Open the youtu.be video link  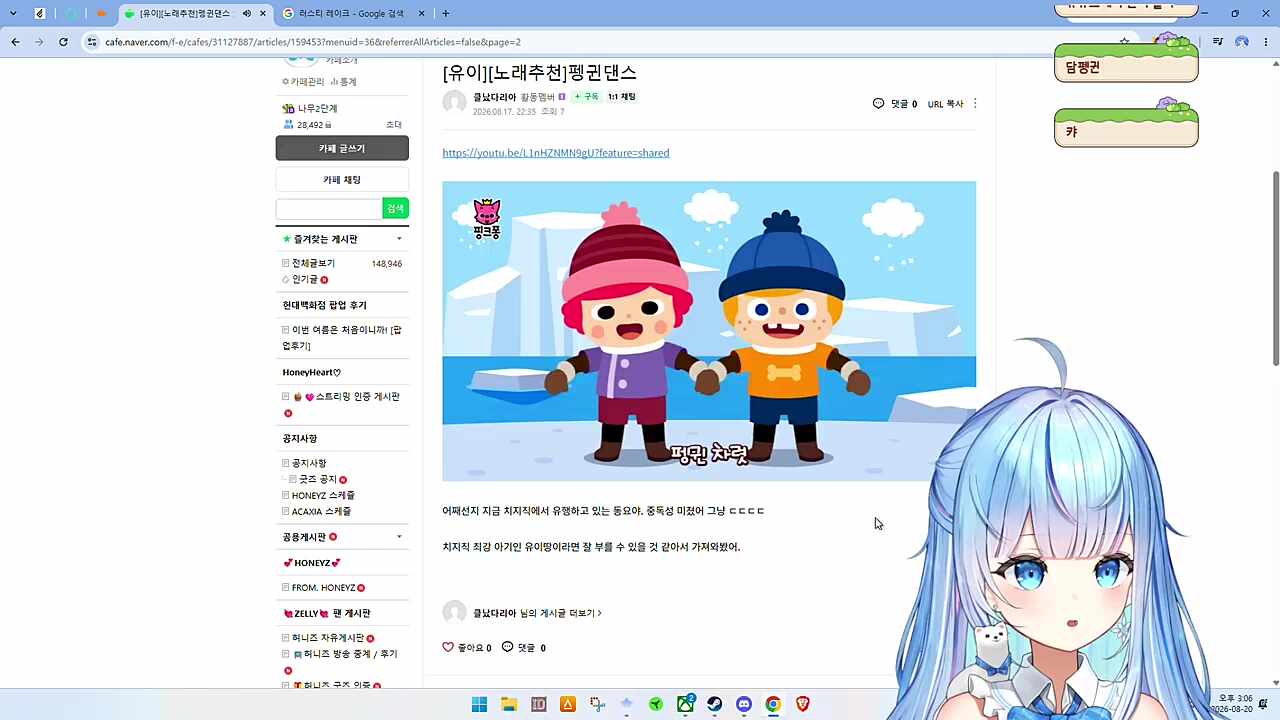[556, 153]
